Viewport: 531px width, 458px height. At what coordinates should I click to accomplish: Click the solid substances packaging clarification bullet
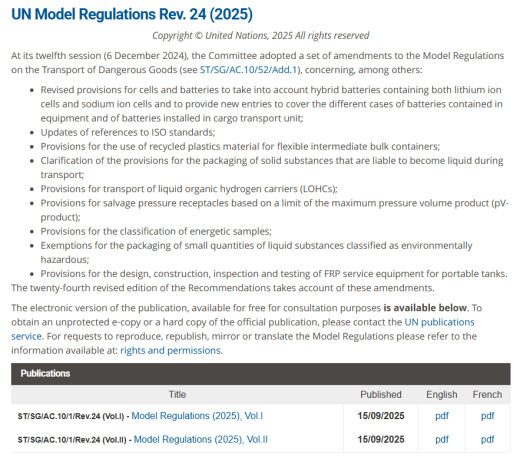coord(272,167)
